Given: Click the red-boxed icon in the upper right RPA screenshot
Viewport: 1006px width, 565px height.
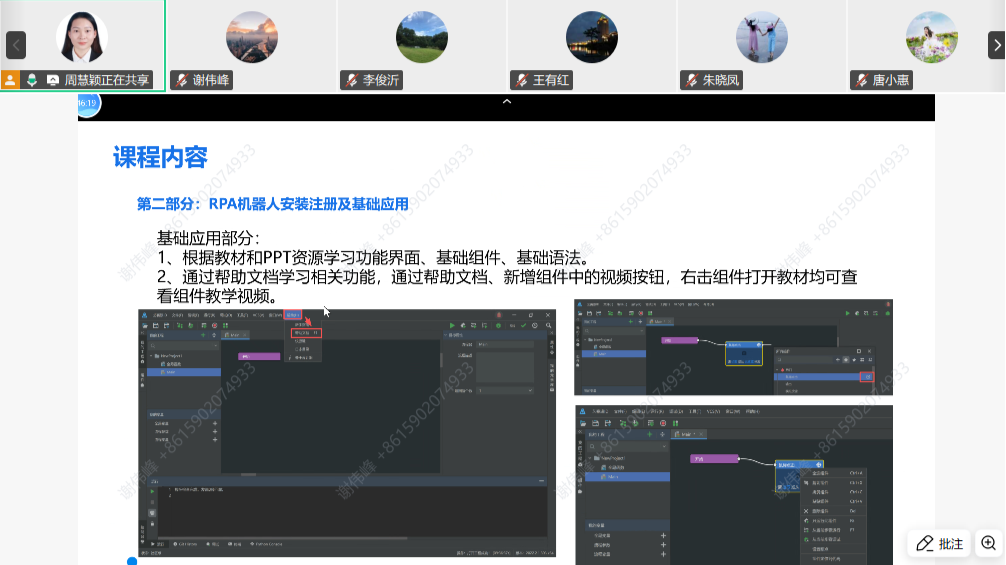Looking at the screenshot, I should point(866,376).
